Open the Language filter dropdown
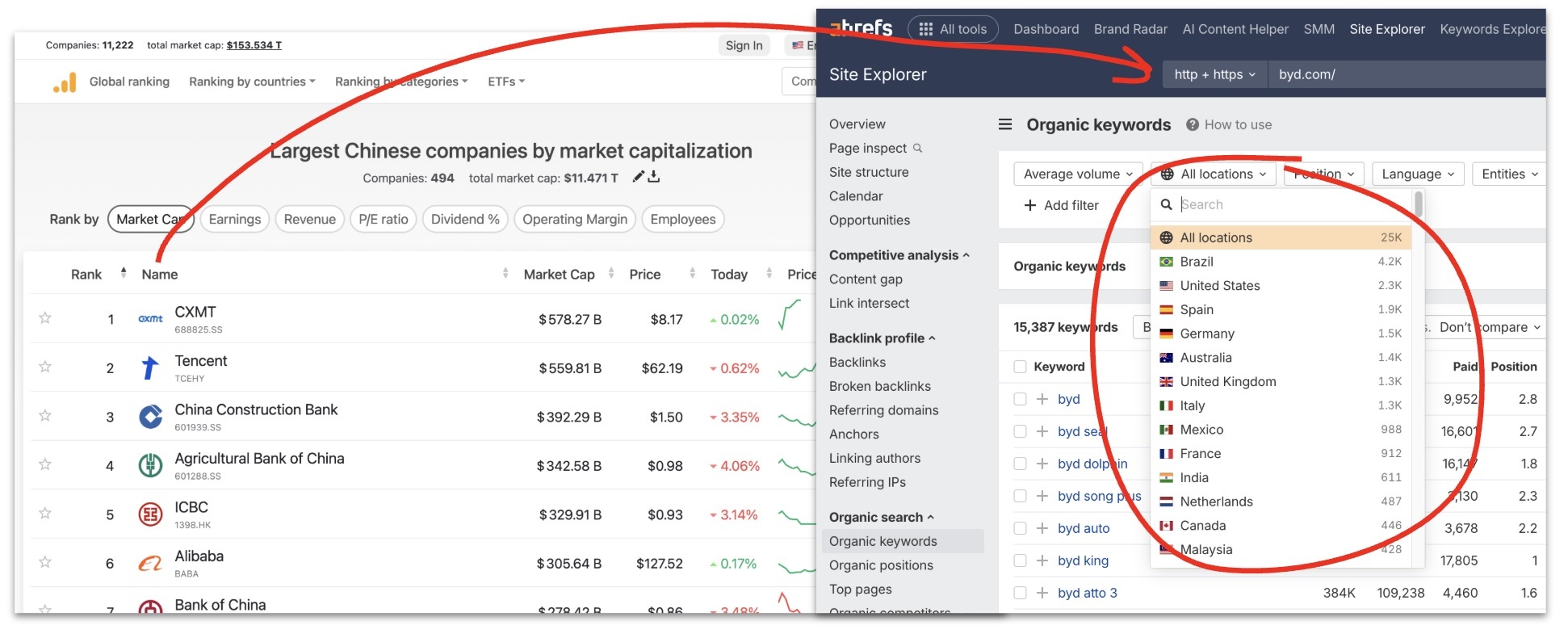The height and width of the screenshot is (638, 1568). 1418,174
